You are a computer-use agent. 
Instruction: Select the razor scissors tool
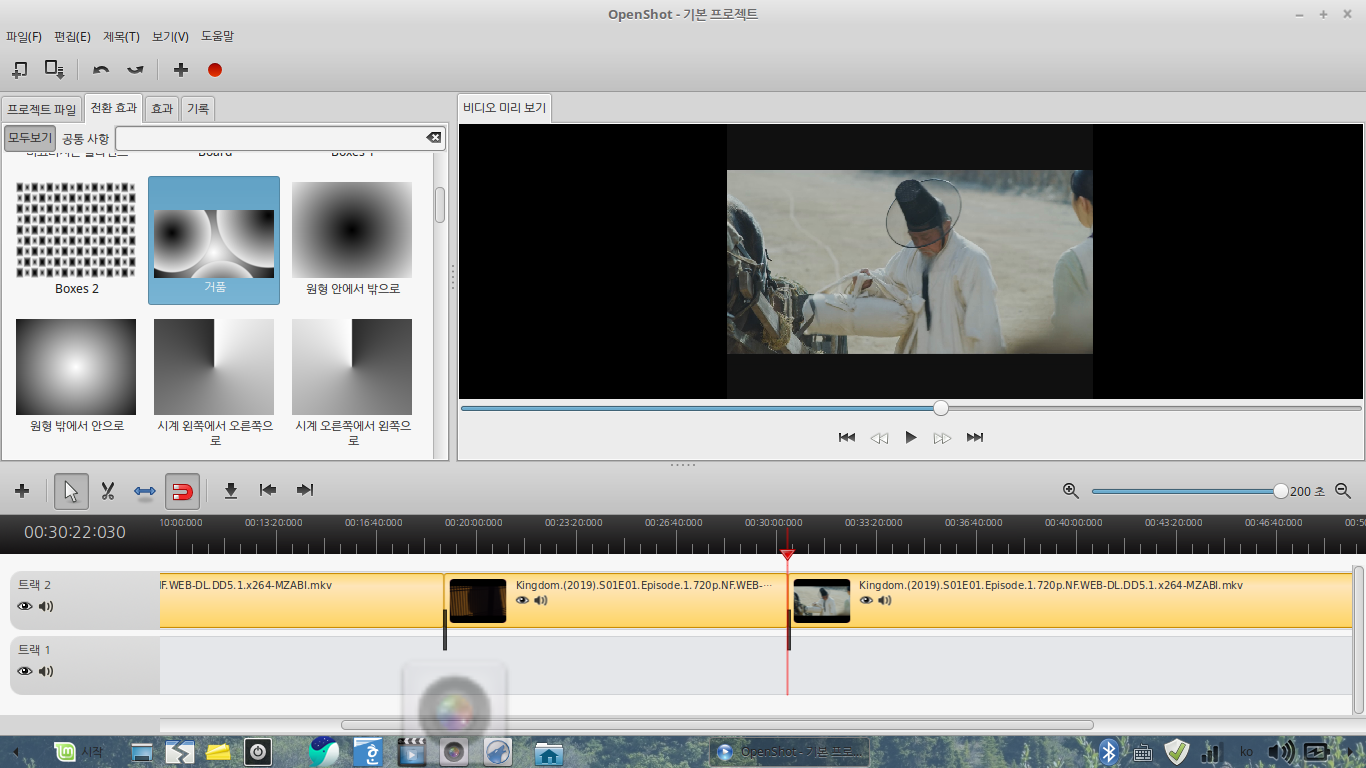tap(108, 491)
